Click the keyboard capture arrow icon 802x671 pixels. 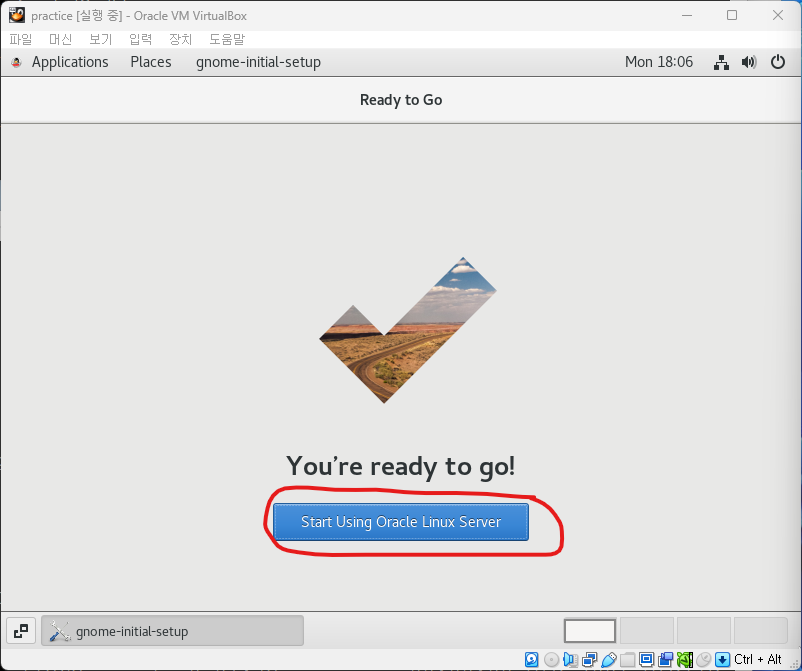[x=722, y=659]
